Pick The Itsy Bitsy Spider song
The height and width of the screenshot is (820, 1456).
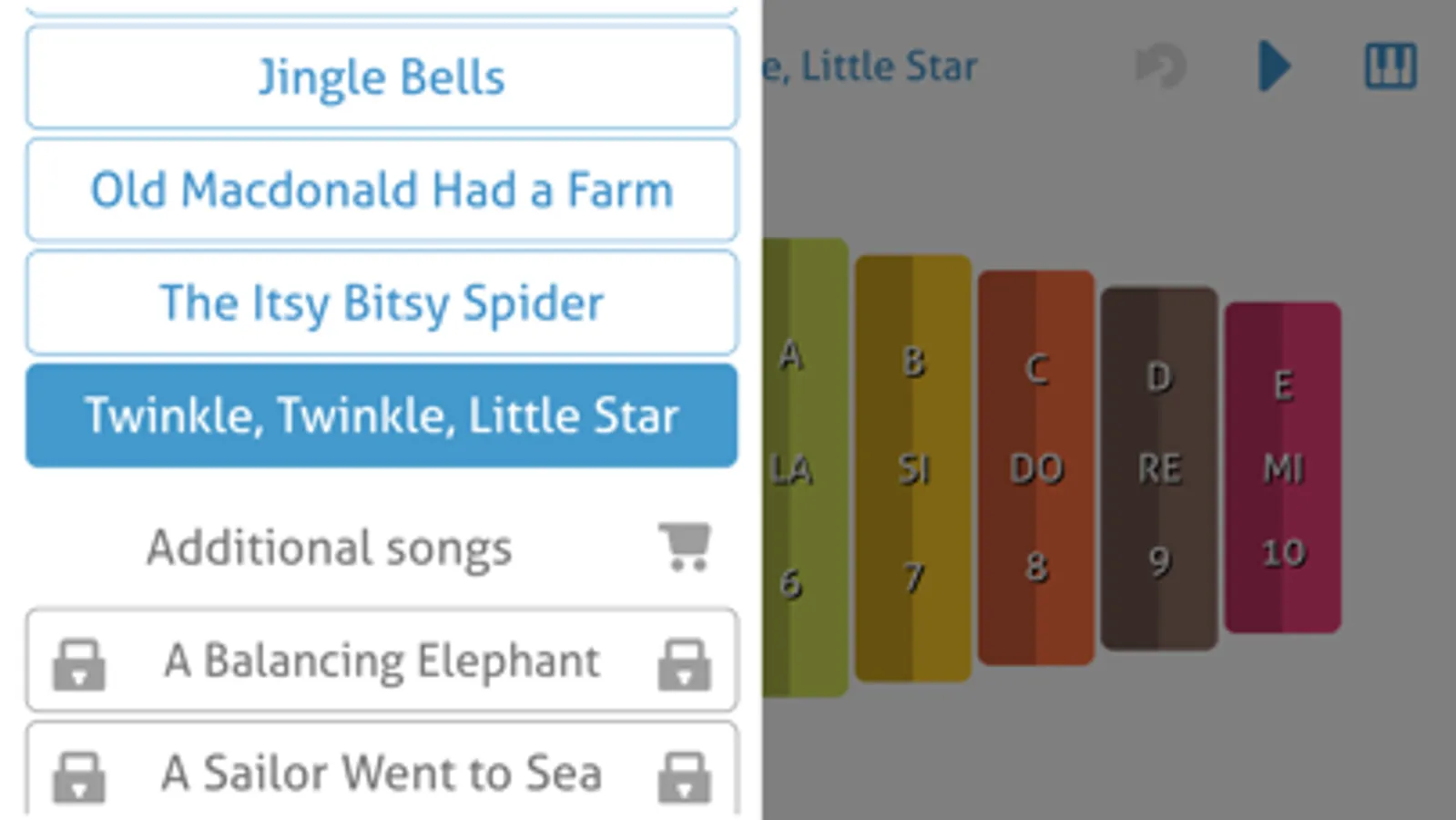[x=382, y=302]
